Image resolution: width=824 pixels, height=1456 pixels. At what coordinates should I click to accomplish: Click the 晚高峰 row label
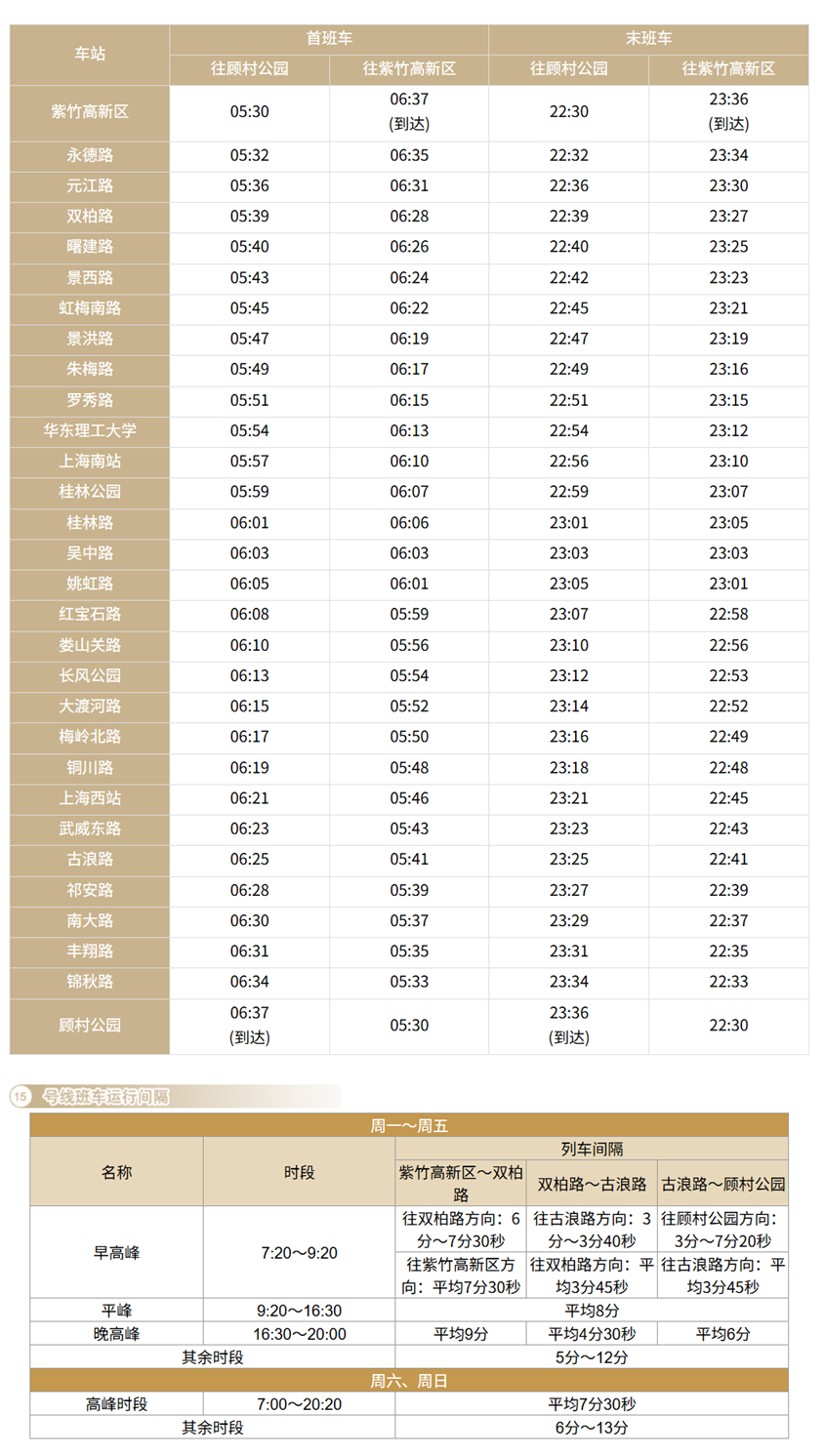[116, 1334]
